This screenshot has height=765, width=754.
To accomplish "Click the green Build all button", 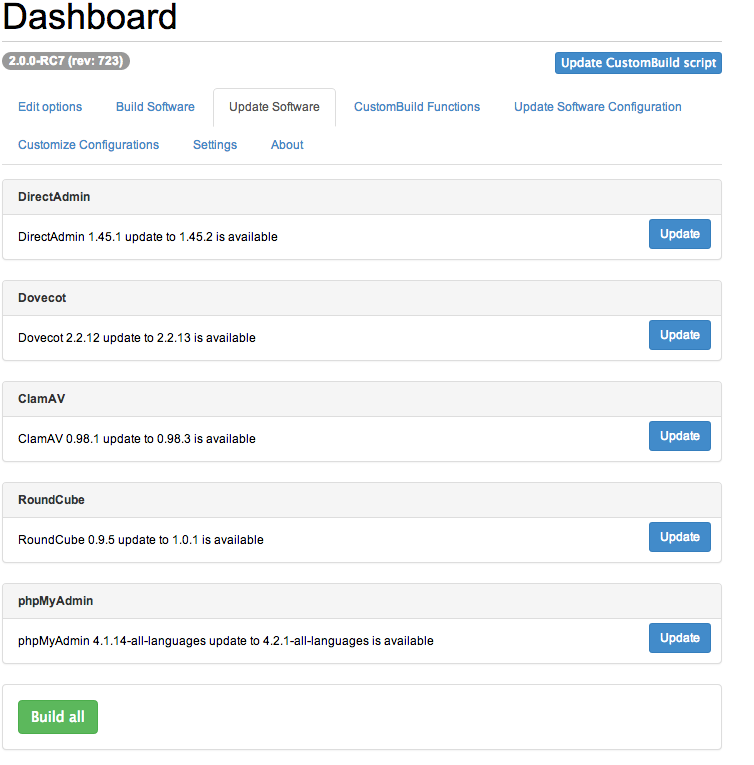I will pyautogui.click(x=58, y=717).
